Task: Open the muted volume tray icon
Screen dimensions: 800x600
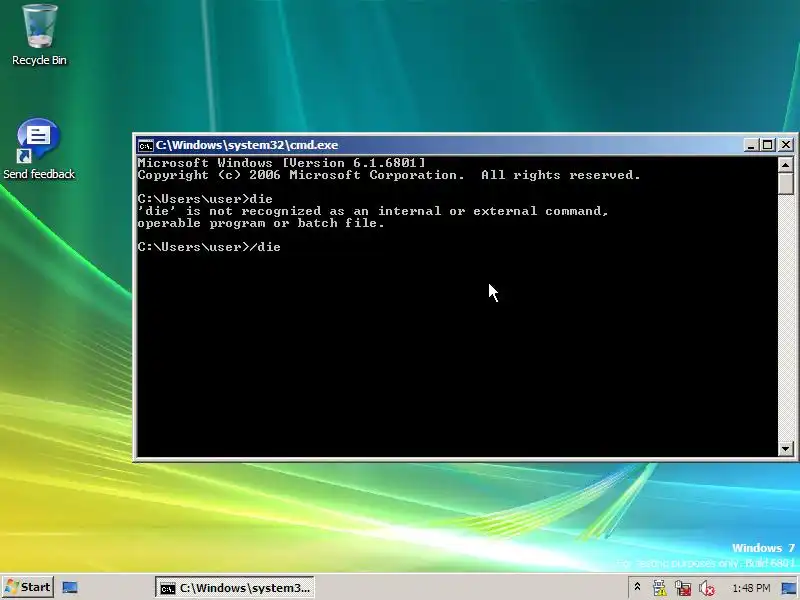Action: [707, 588]
